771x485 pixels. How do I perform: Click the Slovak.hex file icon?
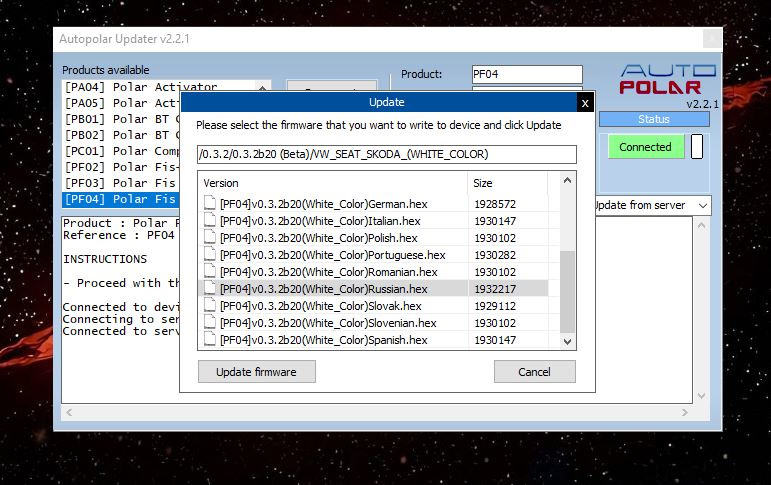[x=210, y=305]
